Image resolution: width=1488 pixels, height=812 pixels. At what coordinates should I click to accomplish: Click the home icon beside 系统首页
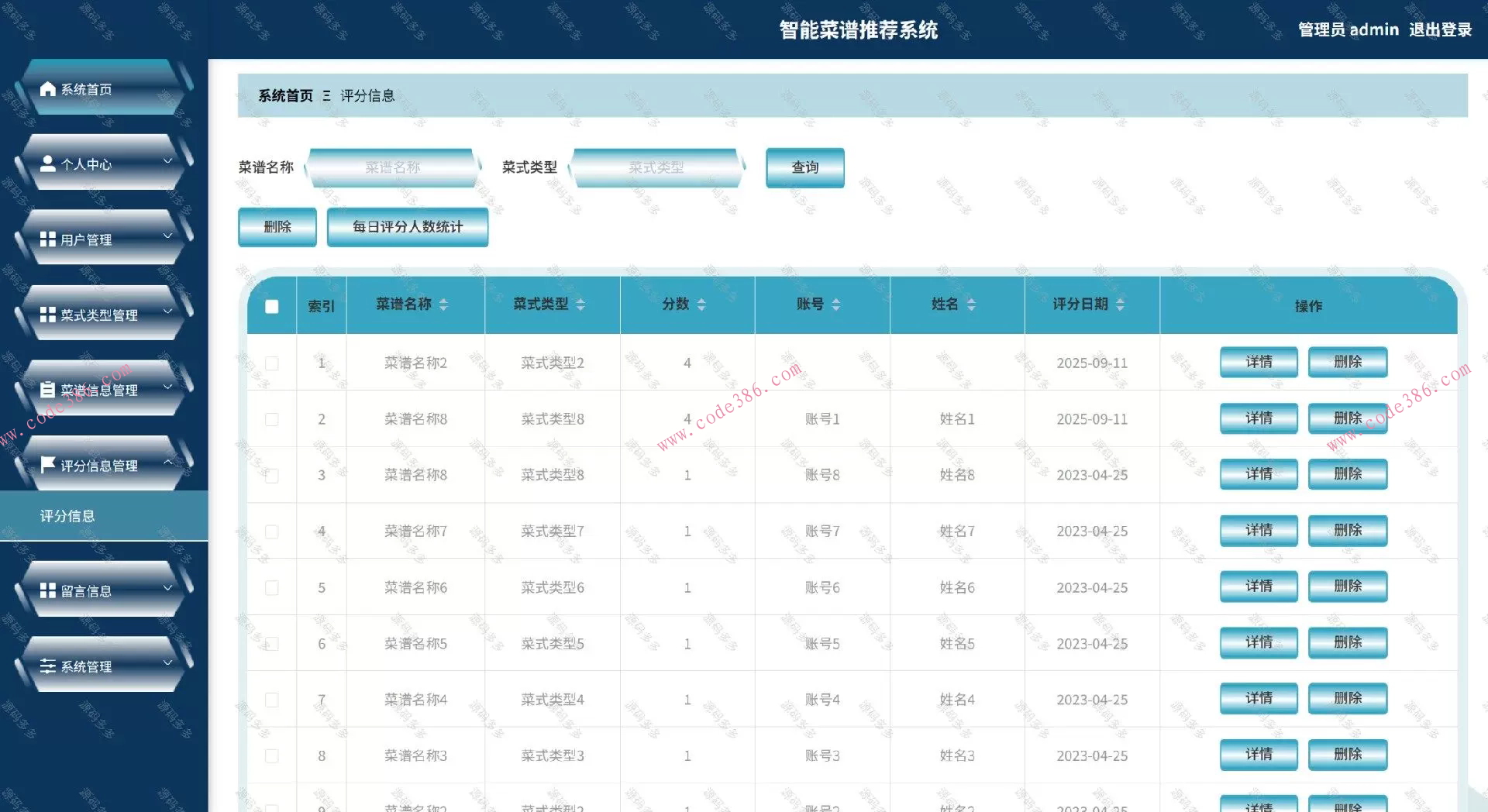[x=46, y=88]
